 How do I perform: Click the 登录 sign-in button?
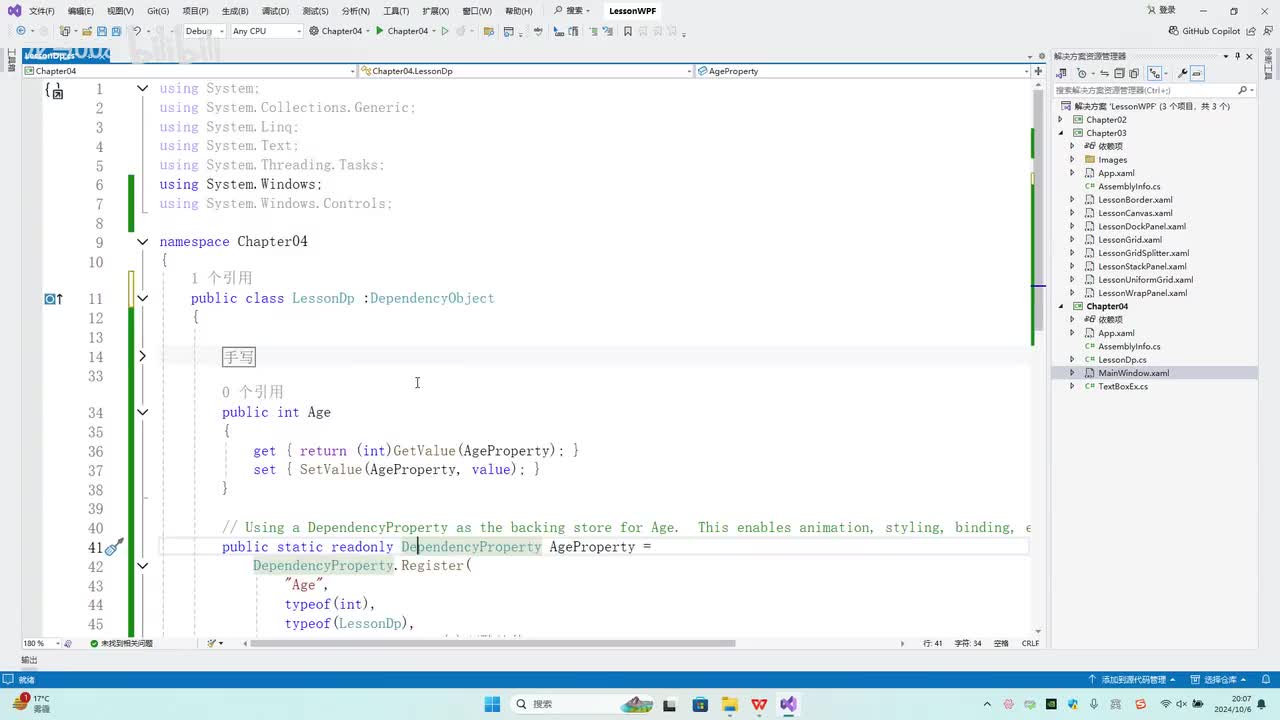click(x=1161, y=10)
